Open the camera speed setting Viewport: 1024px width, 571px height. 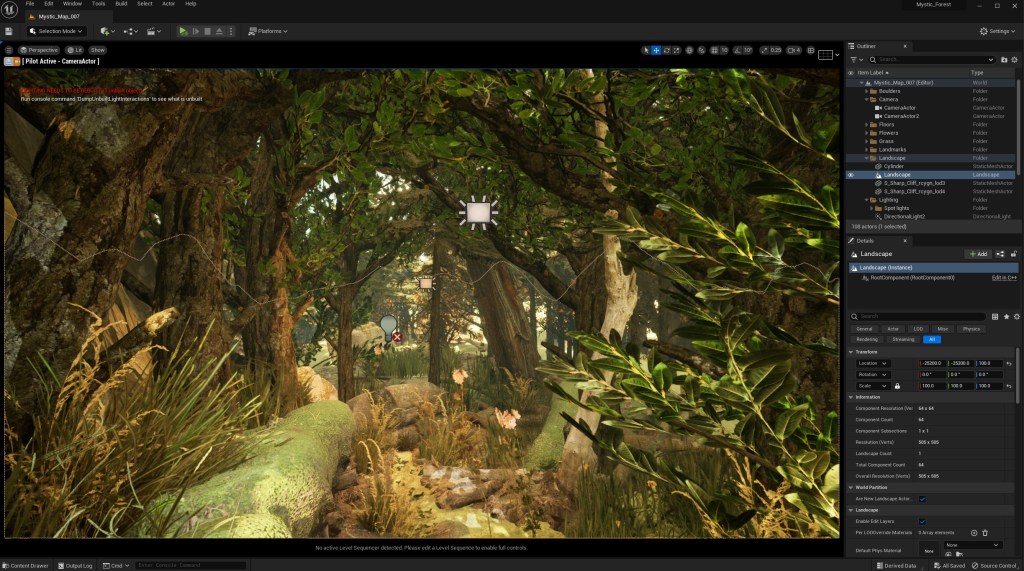point(793,50)
